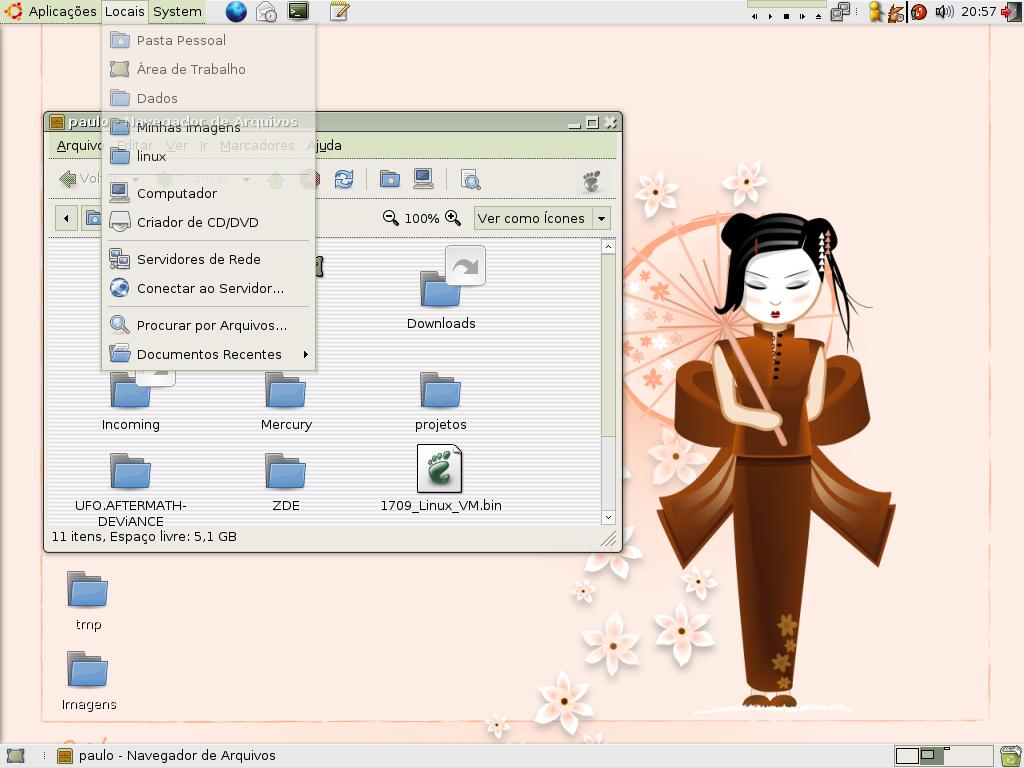Open Minhas imagens entry in menu
The width and height of the screenshot is (1024, 768).
pos(209,127)
